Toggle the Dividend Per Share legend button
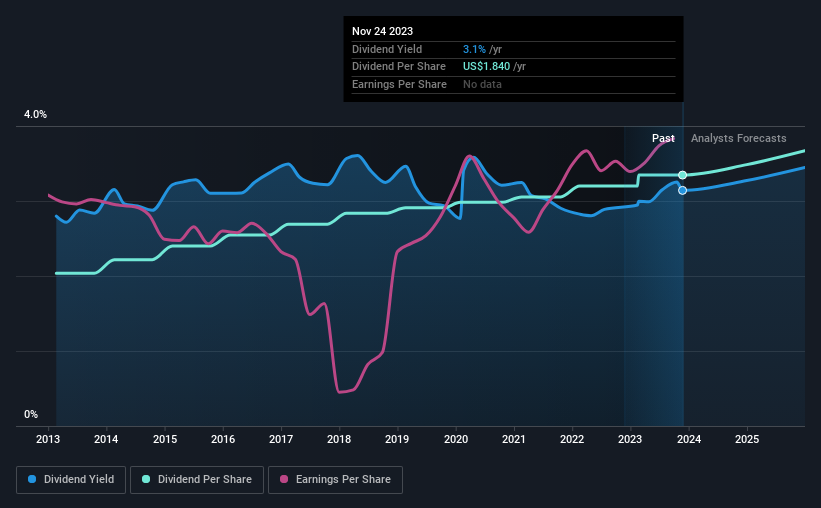Screen dimensions: 821x508 tap(197, 480)
